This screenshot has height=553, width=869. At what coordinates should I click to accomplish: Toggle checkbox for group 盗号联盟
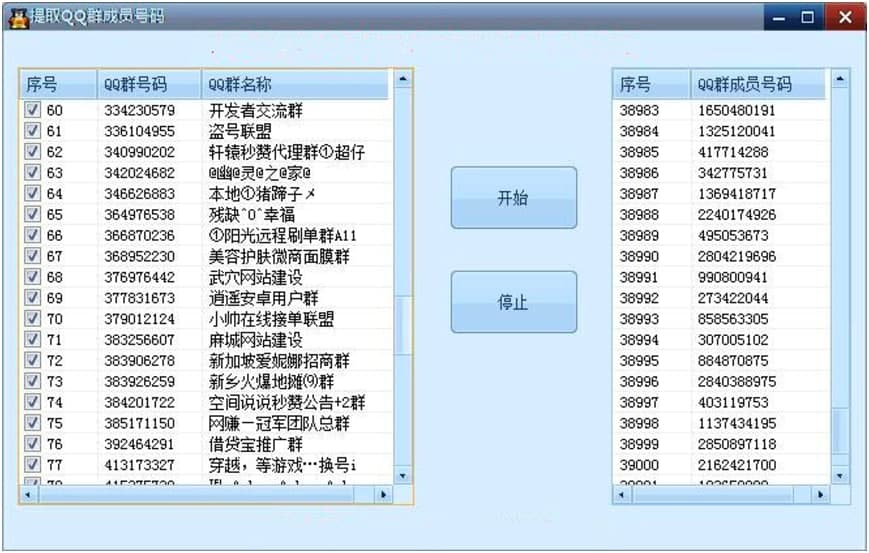(32, 131)
